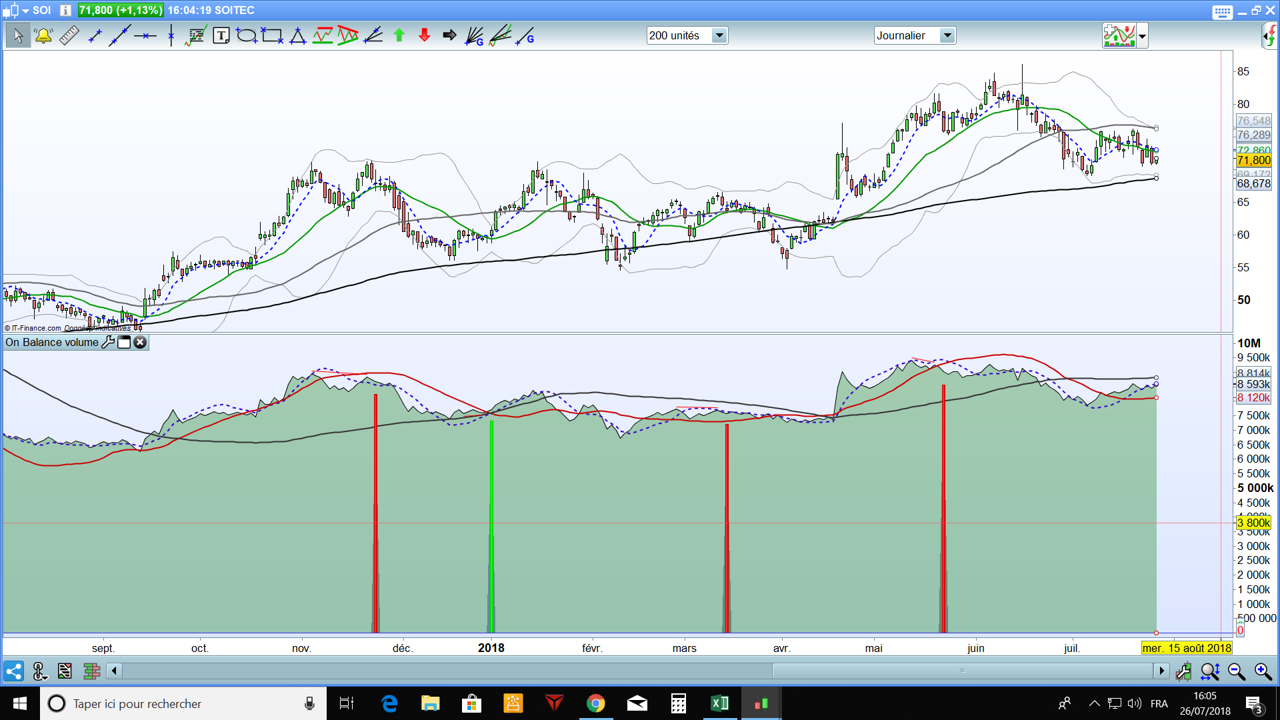The height and width of the screenshot is (720, 1280).
Task: Click the On Balance volume label
Action: 52,342
